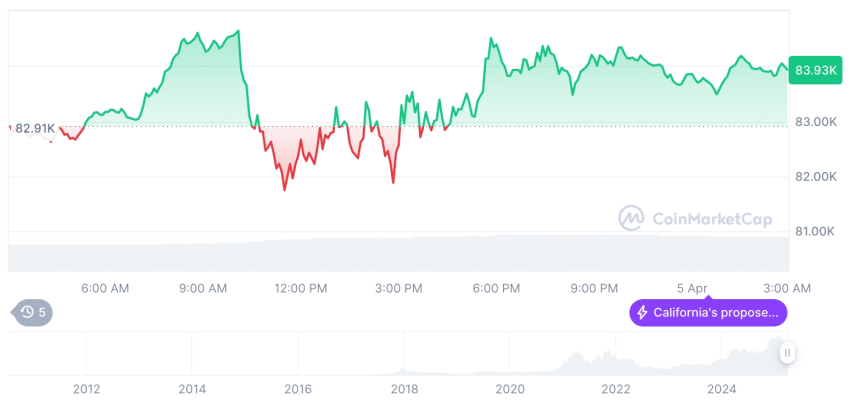Click the 83.00K y-axis label
The height and width of the screenshot is (401, 860).
814,122
